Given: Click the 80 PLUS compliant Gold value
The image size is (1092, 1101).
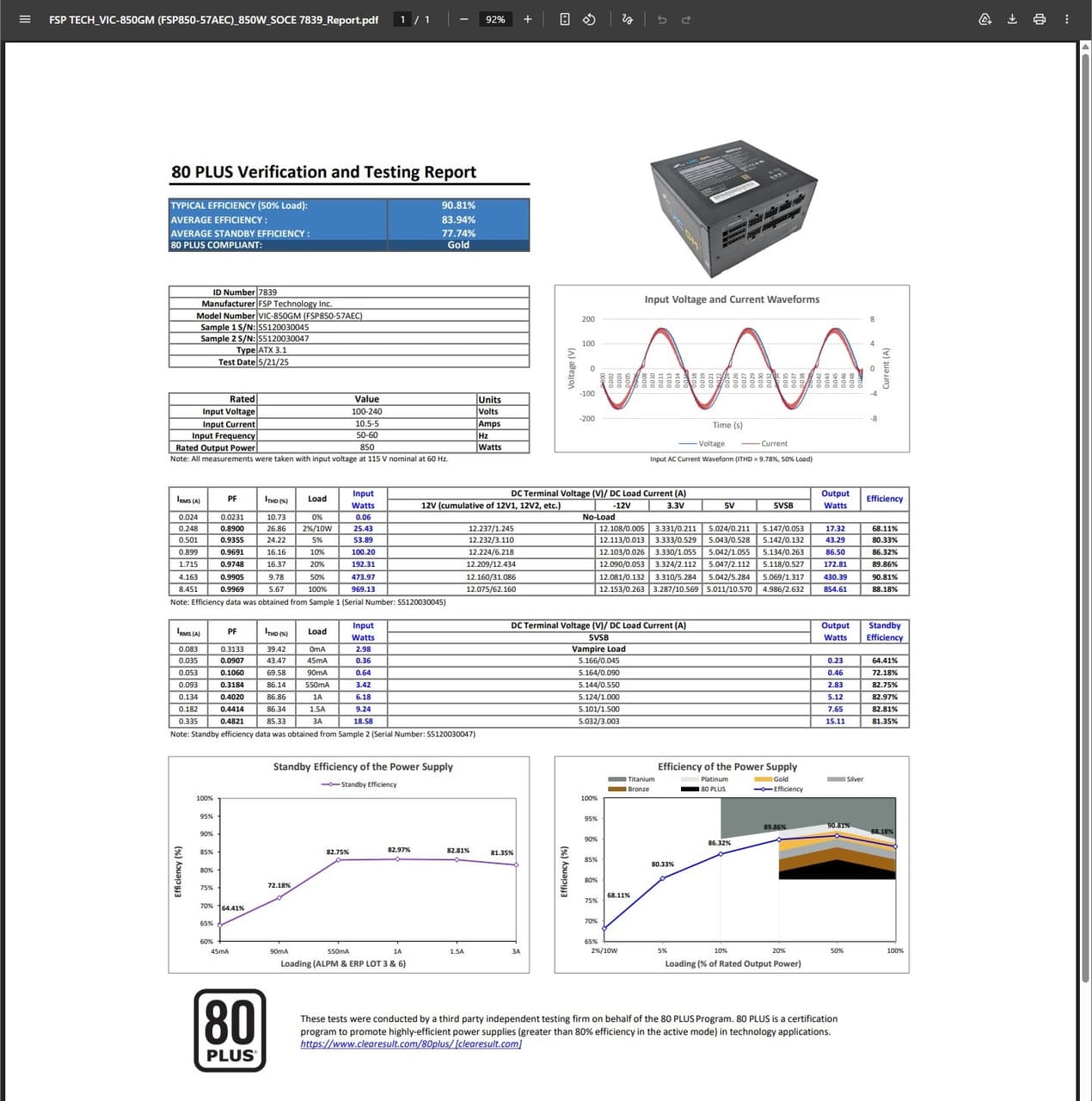Looking at the screenshot, I should coord(458,245).
